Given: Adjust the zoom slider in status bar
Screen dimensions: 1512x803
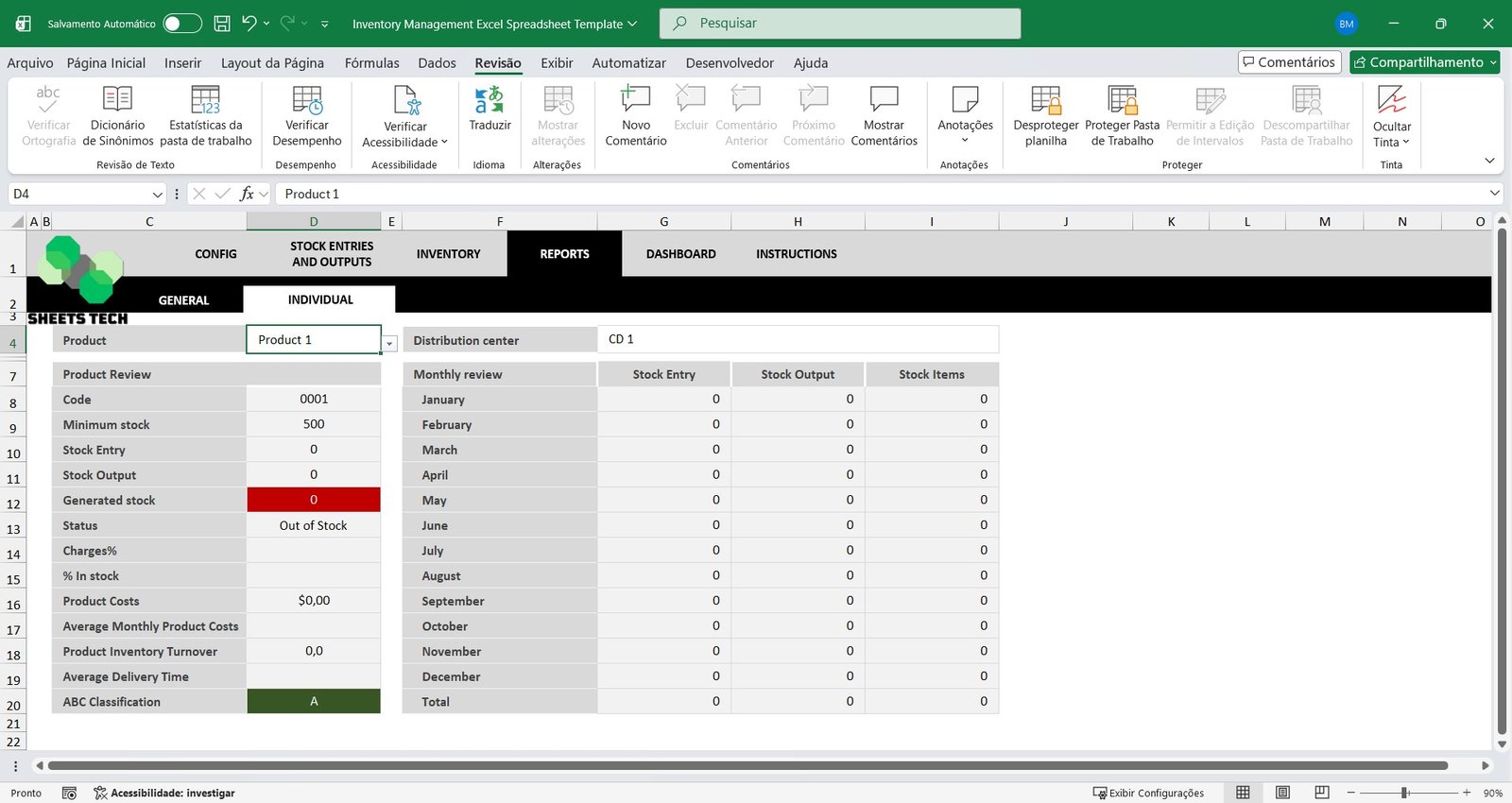Looking at the screenshot, I should tap(1405, 793).
